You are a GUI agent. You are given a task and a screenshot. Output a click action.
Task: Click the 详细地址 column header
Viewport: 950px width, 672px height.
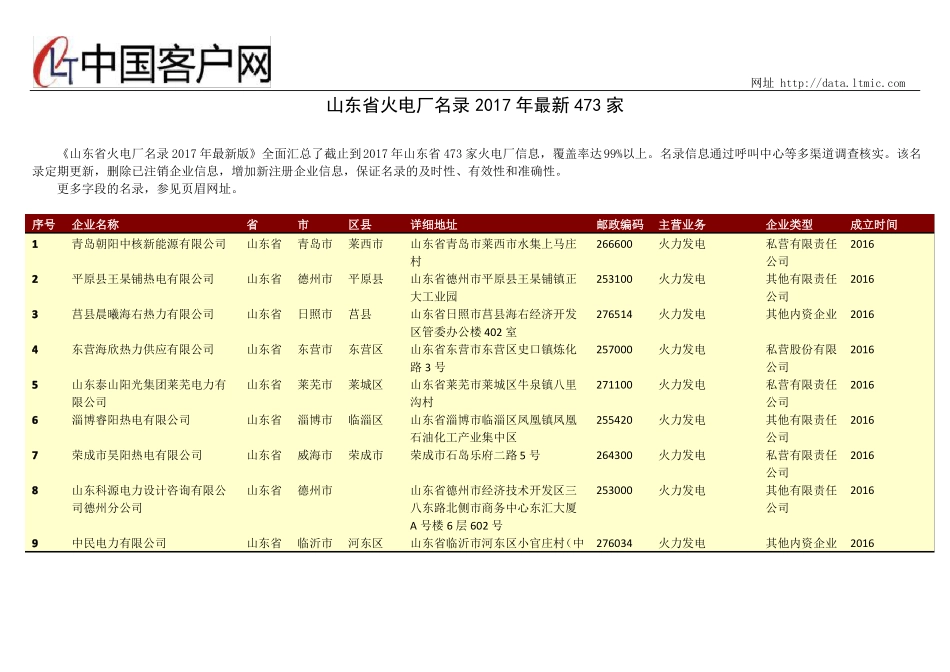point(434,225)
